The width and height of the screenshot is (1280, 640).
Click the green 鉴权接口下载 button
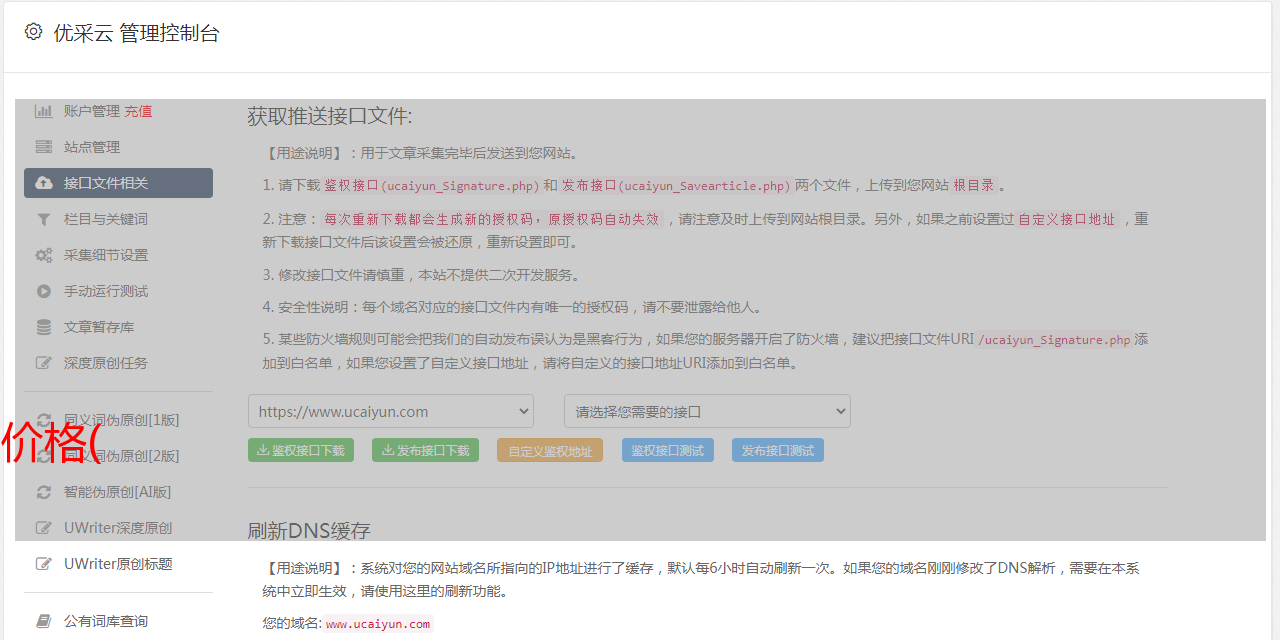(x=300, y=451)
